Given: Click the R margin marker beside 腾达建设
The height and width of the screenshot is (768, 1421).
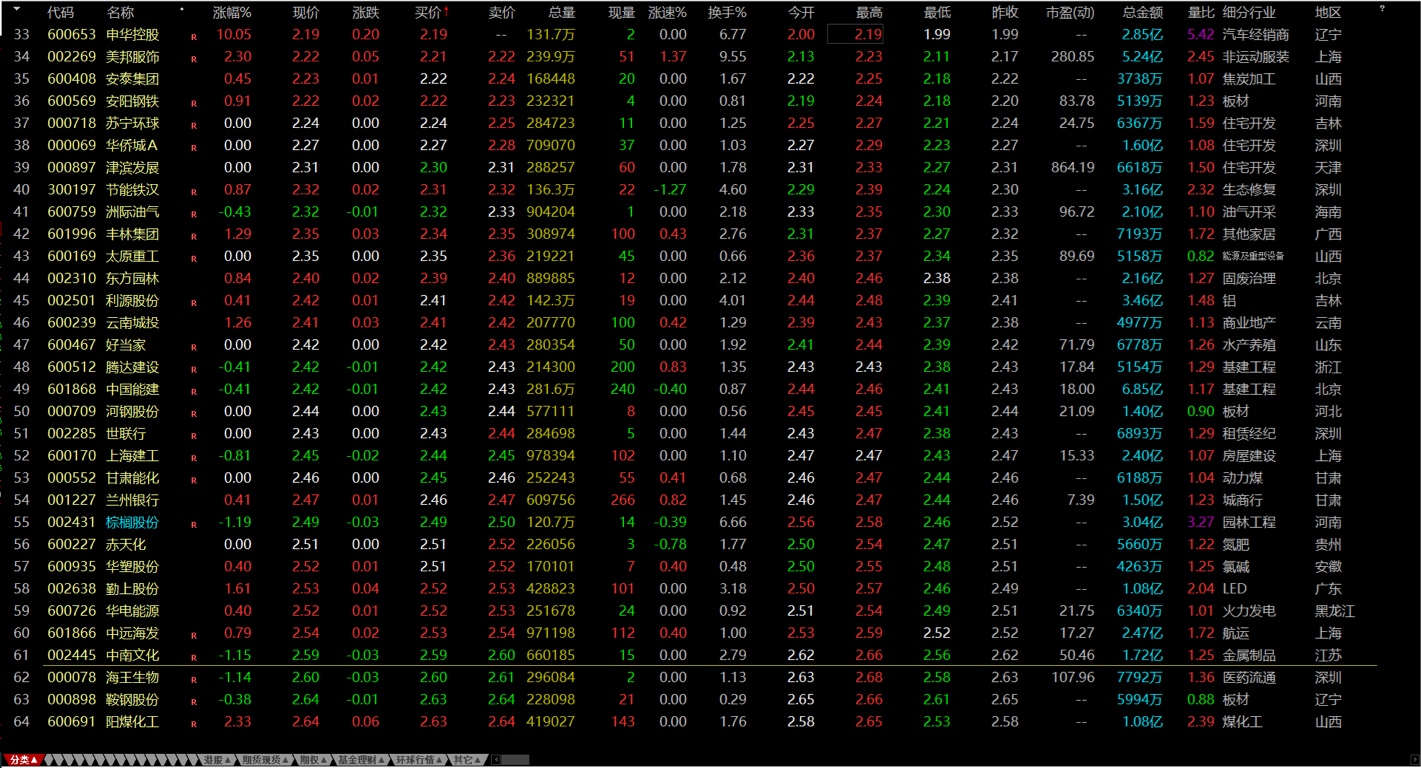Looking at the screenshot, I should coord(194,368).
